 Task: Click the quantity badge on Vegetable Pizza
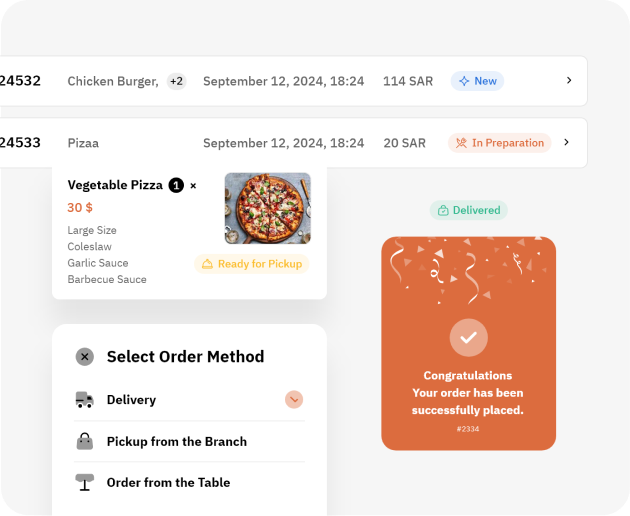pyautogui.click(x=176, y=185)
